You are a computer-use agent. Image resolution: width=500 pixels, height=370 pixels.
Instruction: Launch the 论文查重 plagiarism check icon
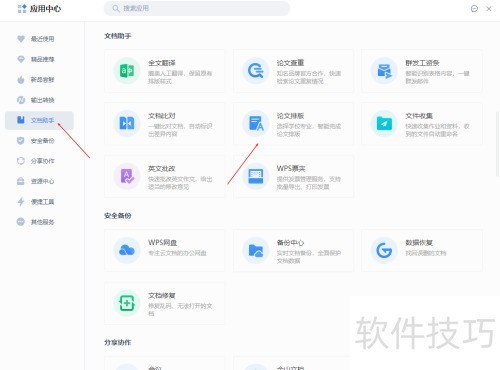[x=255, y=71]
